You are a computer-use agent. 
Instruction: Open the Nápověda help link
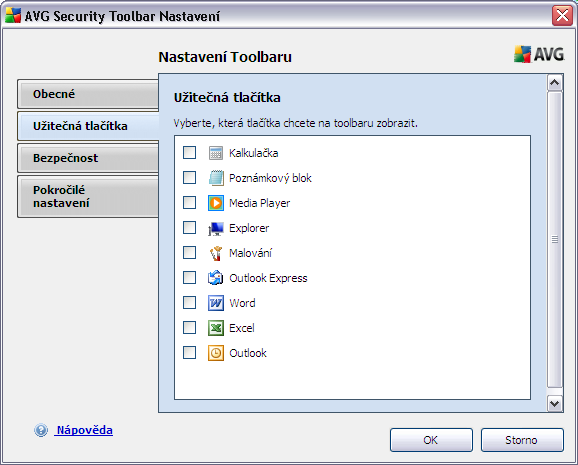(84, 430)
